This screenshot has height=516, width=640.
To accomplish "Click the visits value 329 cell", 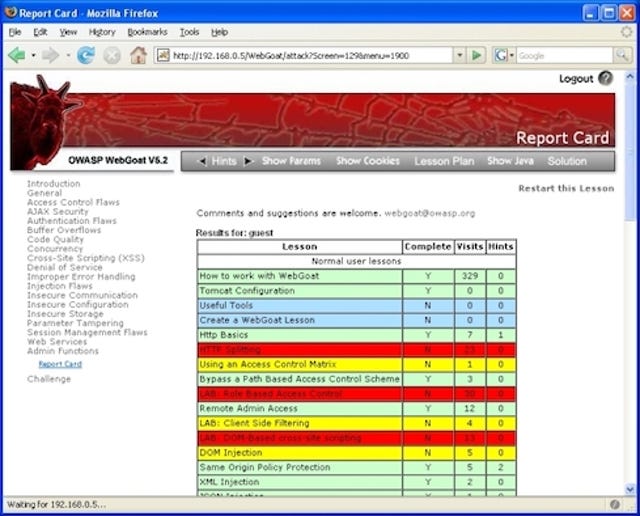I will [x=470, y=276].
